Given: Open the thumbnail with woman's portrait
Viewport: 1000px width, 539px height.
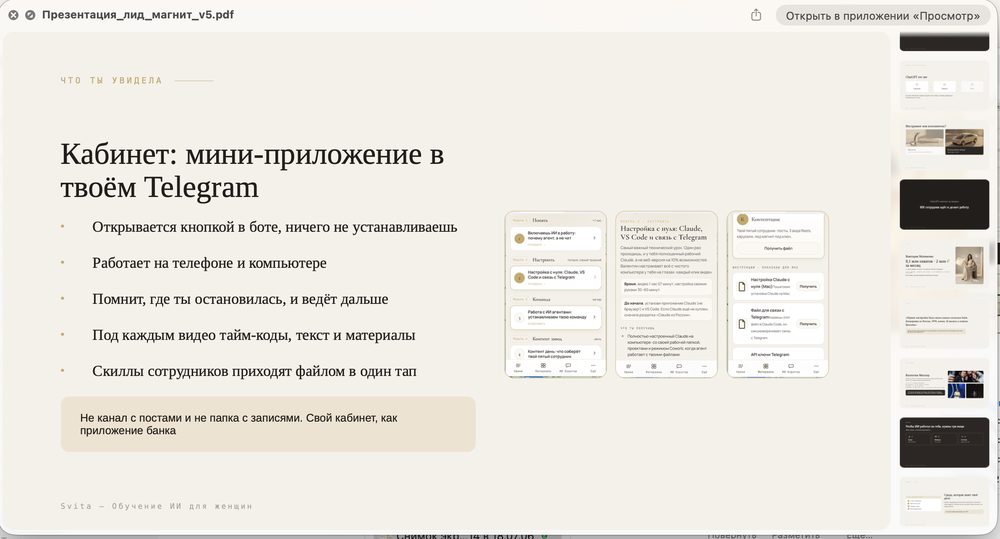Looking at the screenshot, I should click(x=945, y=264).
